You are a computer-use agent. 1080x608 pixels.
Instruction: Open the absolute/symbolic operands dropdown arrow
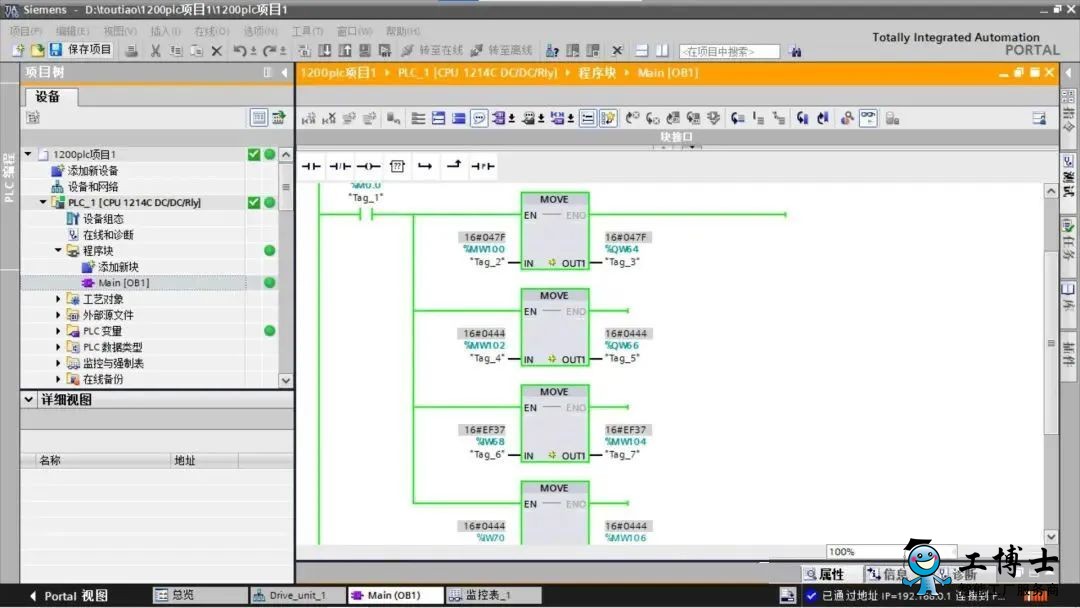[x=512, y=119]
